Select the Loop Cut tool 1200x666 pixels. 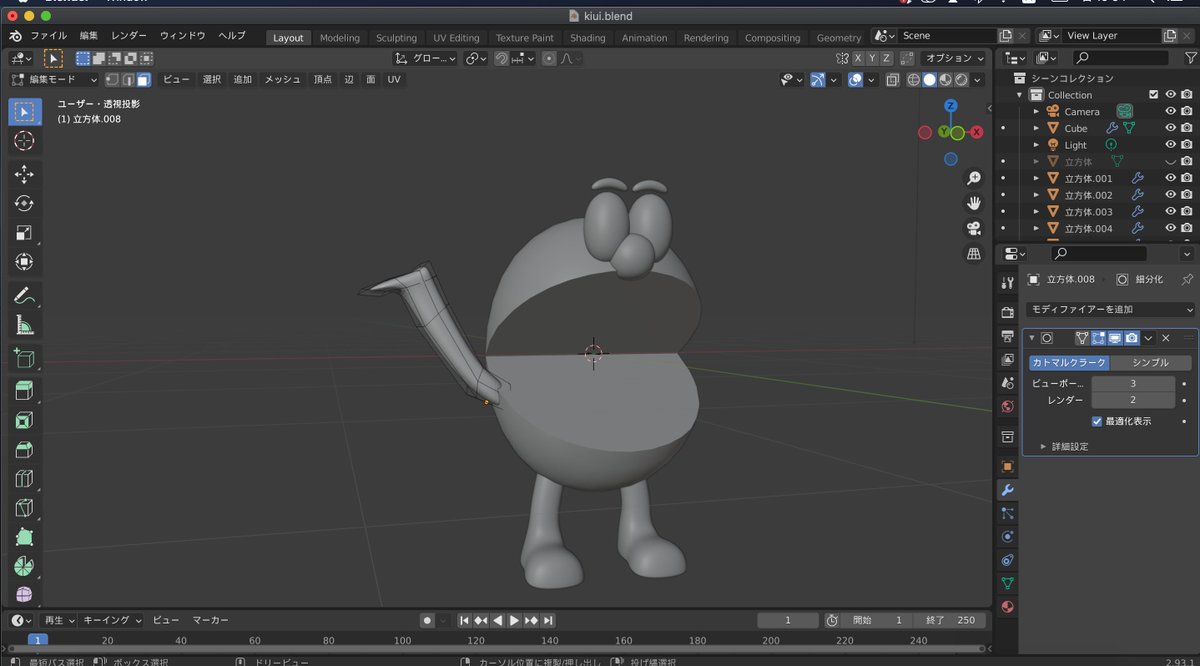pos(25,479)
